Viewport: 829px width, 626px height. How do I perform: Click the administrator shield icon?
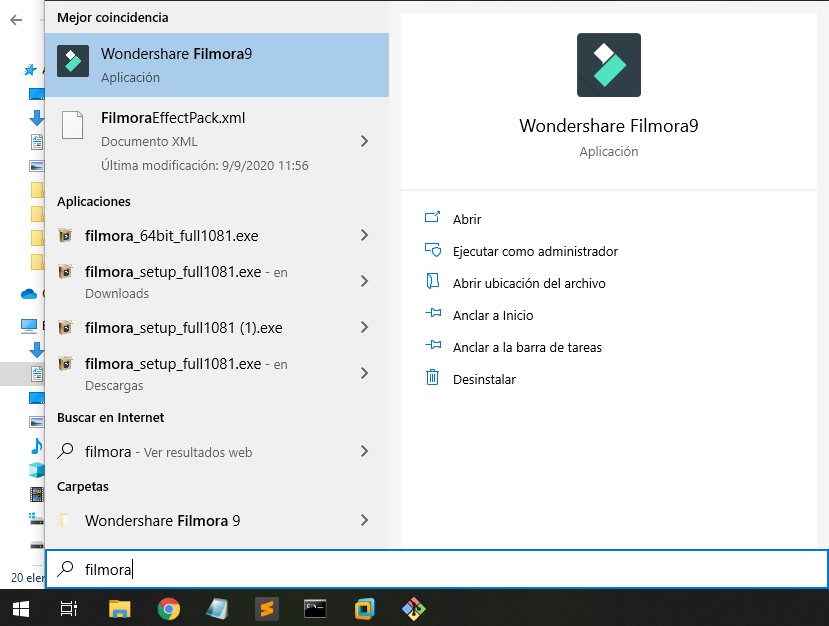pyautogui.click(x=432, y=250)
